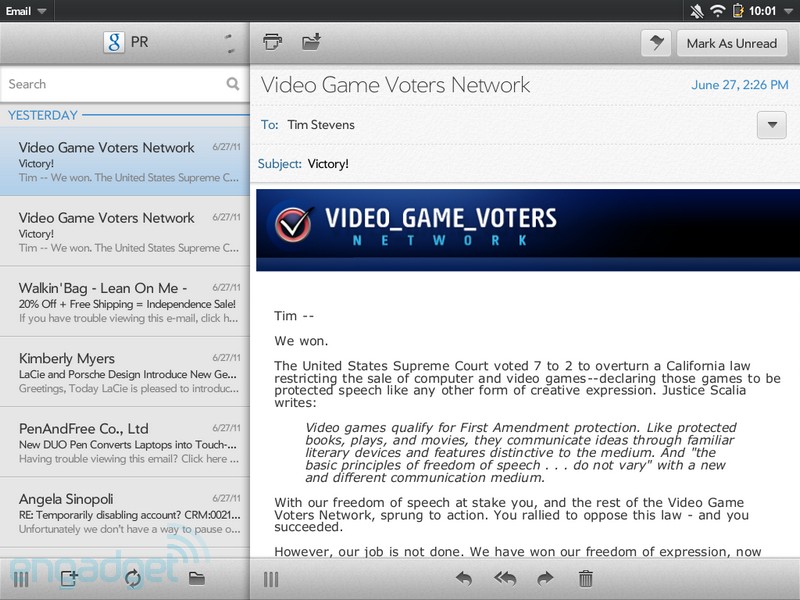Refresh the inbox
The width and height of the screenshot is (800, 600).
[x=133, y=578]
